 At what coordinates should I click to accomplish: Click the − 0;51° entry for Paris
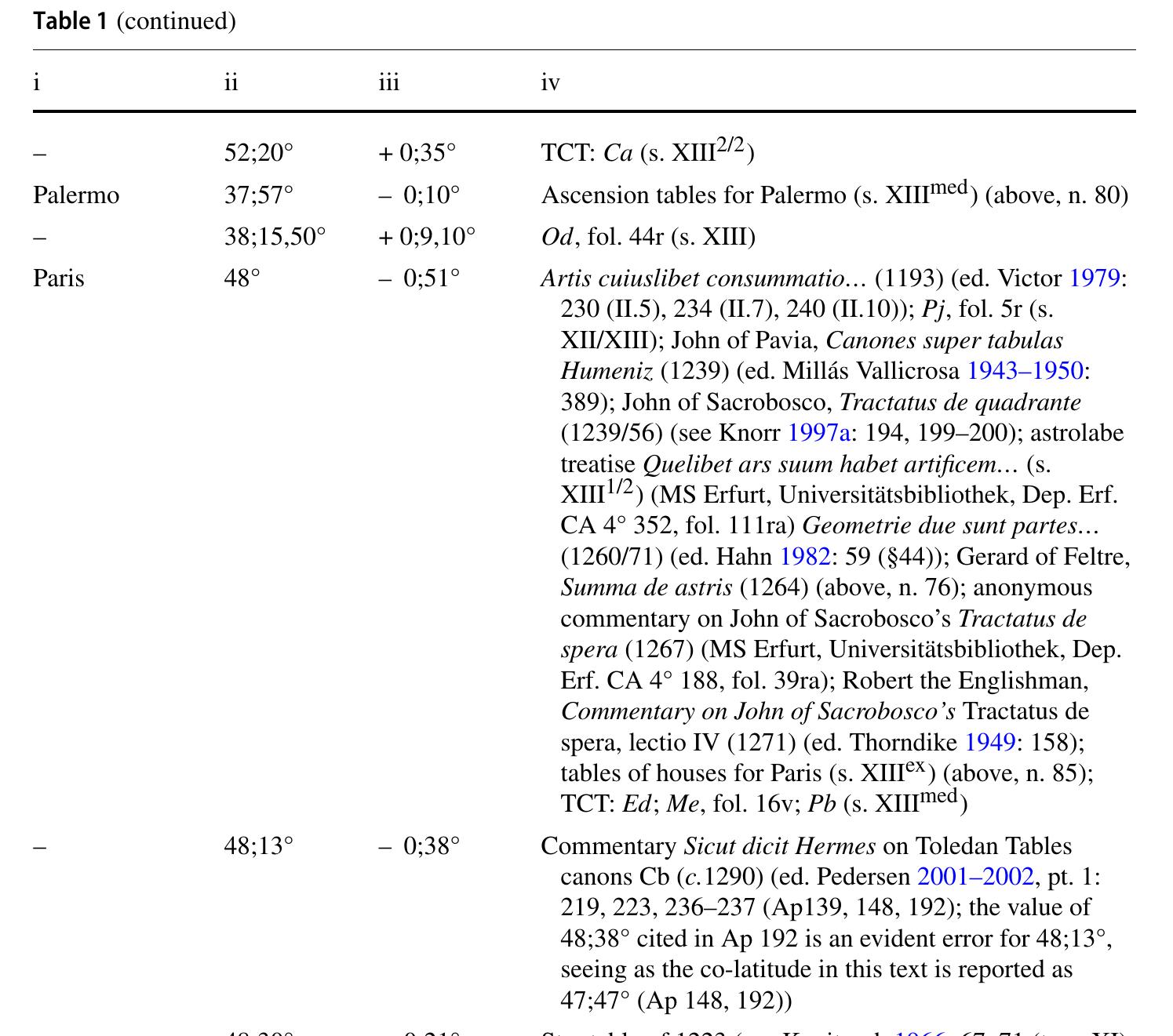tap(419, 279)
